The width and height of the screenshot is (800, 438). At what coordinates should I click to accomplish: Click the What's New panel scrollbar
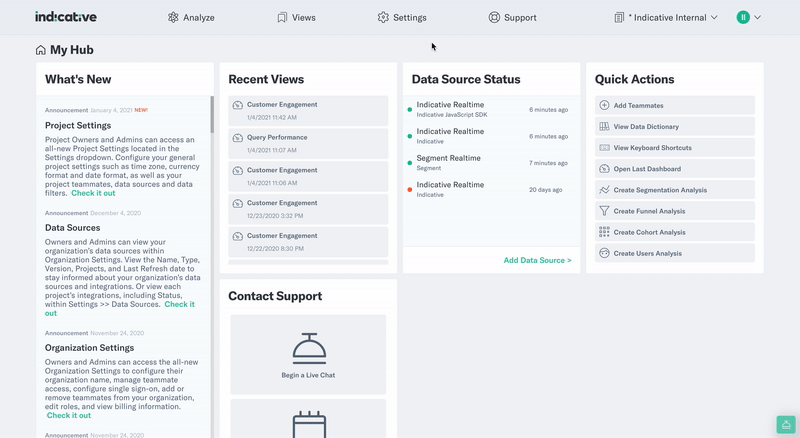[x=212, y=115]
